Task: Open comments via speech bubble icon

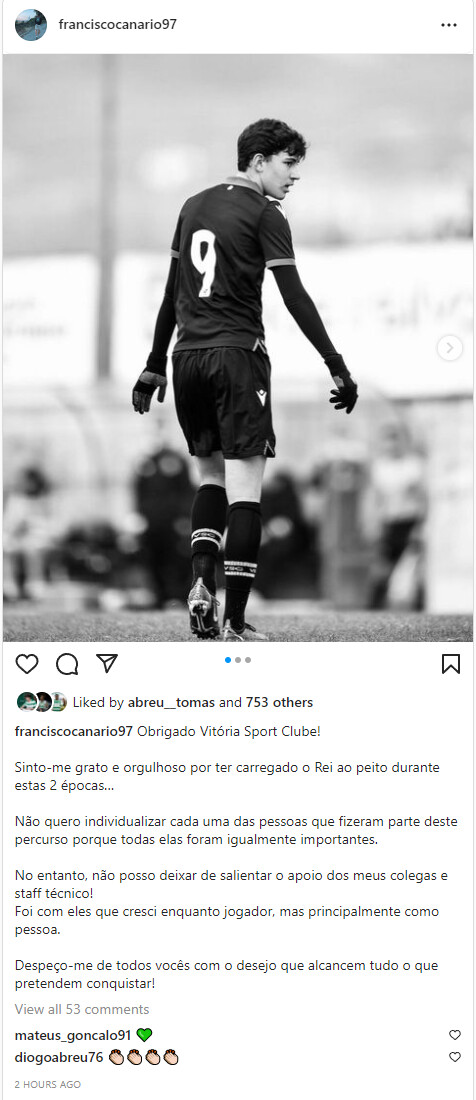Action: pos(67,664)
